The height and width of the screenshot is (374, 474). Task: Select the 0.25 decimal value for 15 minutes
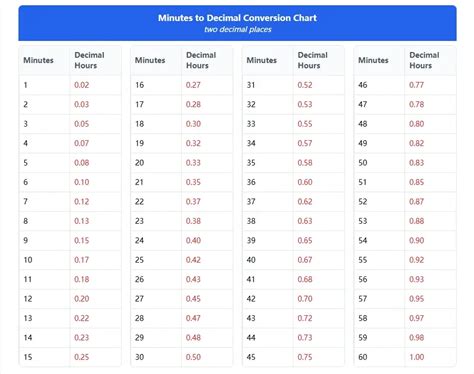(x=82, y=357)
